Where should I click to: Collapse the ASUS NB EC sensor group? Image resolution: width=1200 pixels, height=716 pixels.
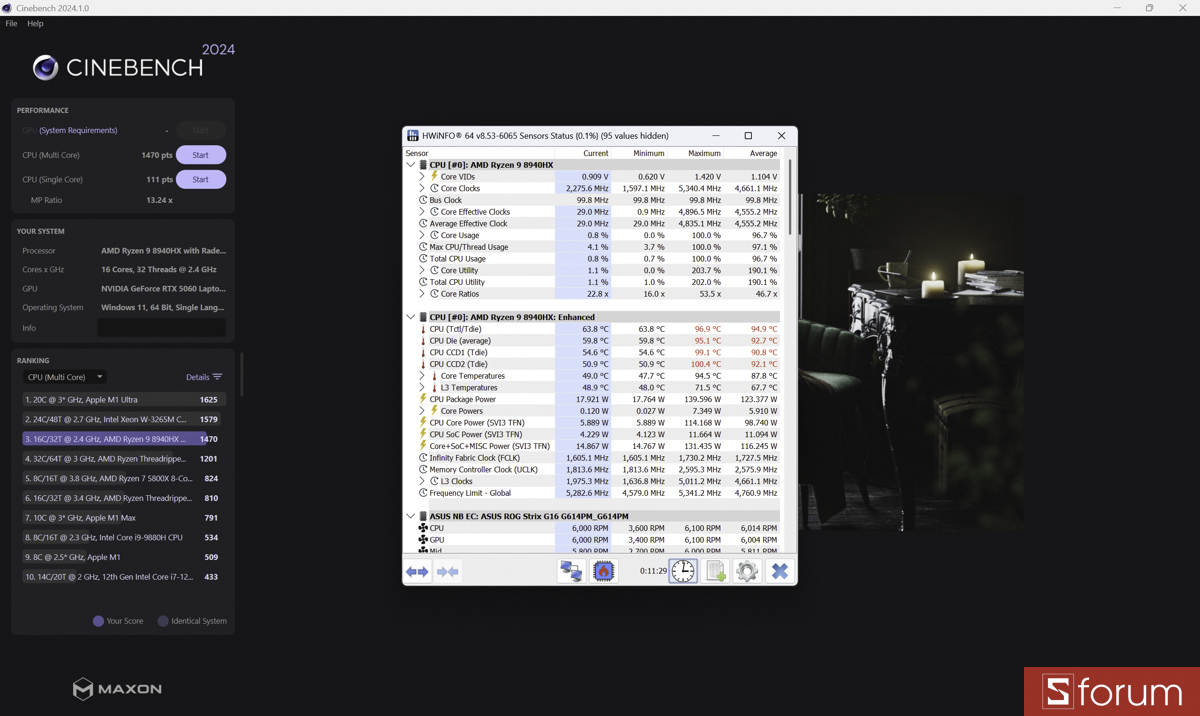click(410, 516)
